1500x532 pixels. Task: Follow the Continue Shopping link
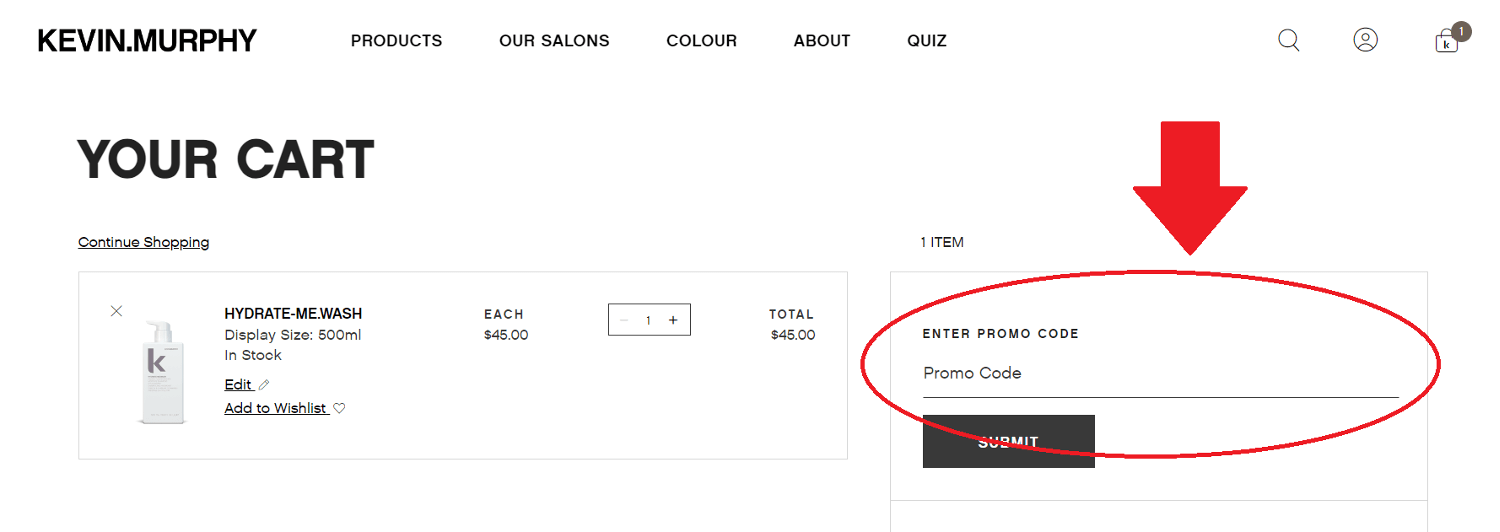tap(144, 242)
